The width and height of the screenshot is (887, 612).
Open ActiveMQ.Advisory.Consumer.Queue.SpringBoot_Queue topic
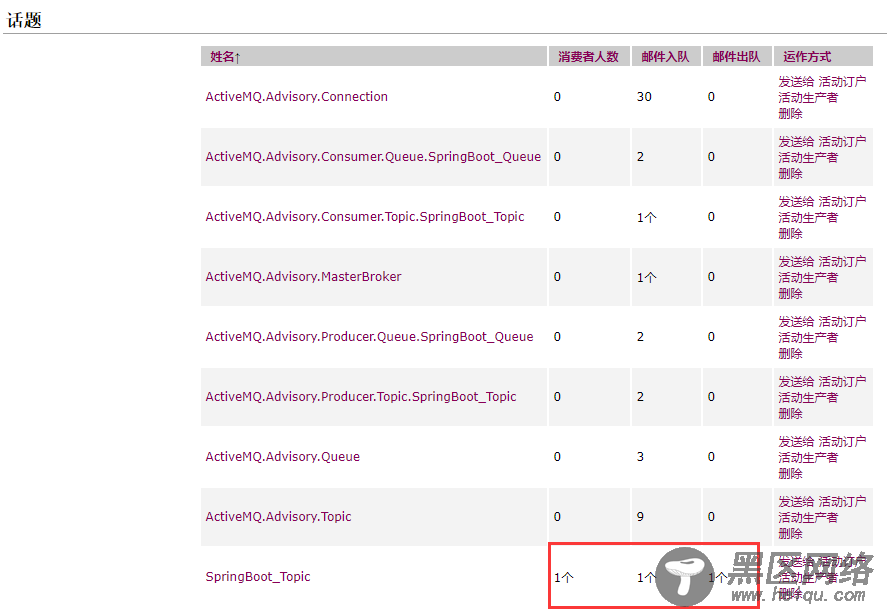point(373,157)
